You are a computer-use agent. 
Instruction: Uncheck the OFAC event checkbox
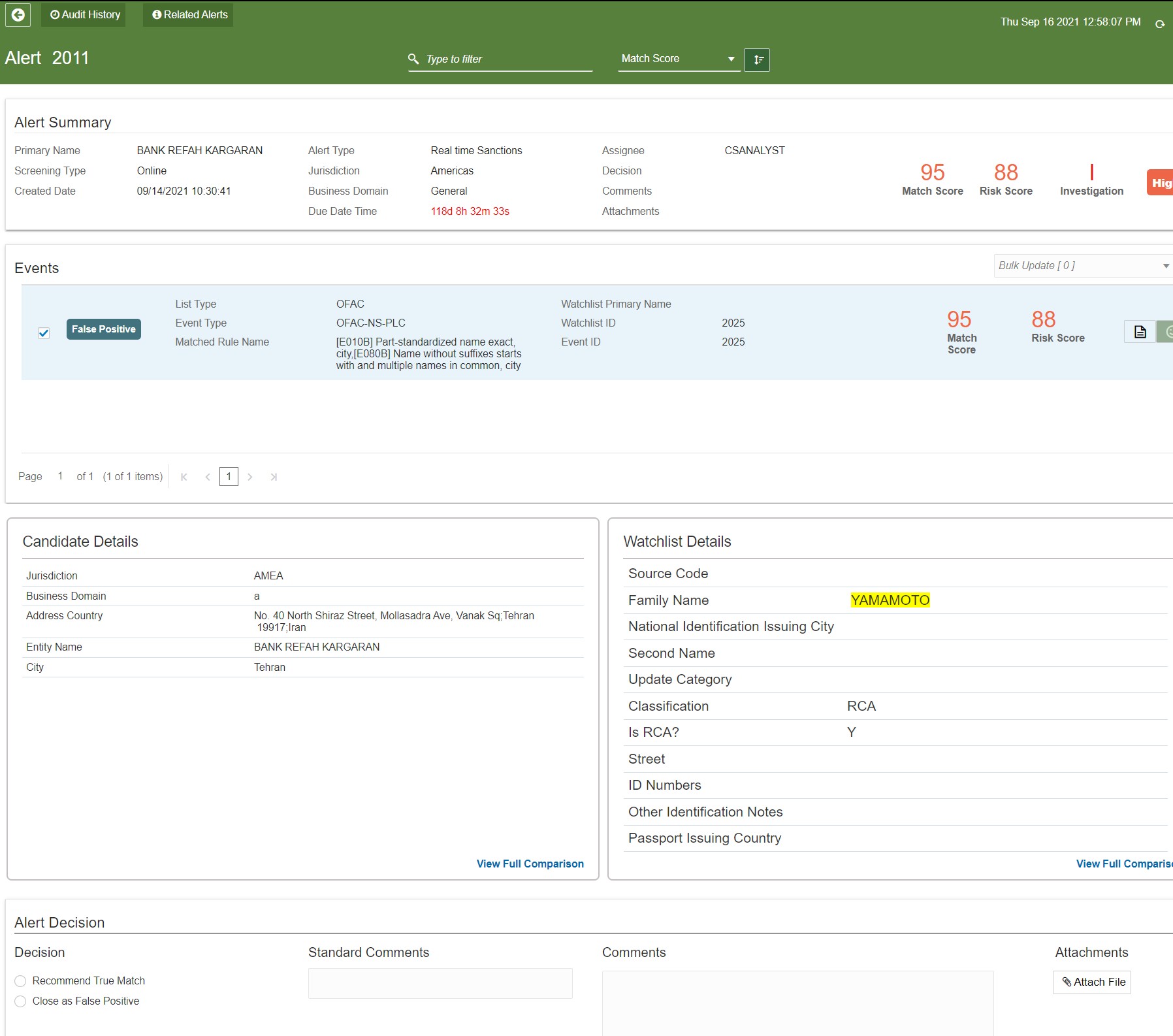click(44, 333)
